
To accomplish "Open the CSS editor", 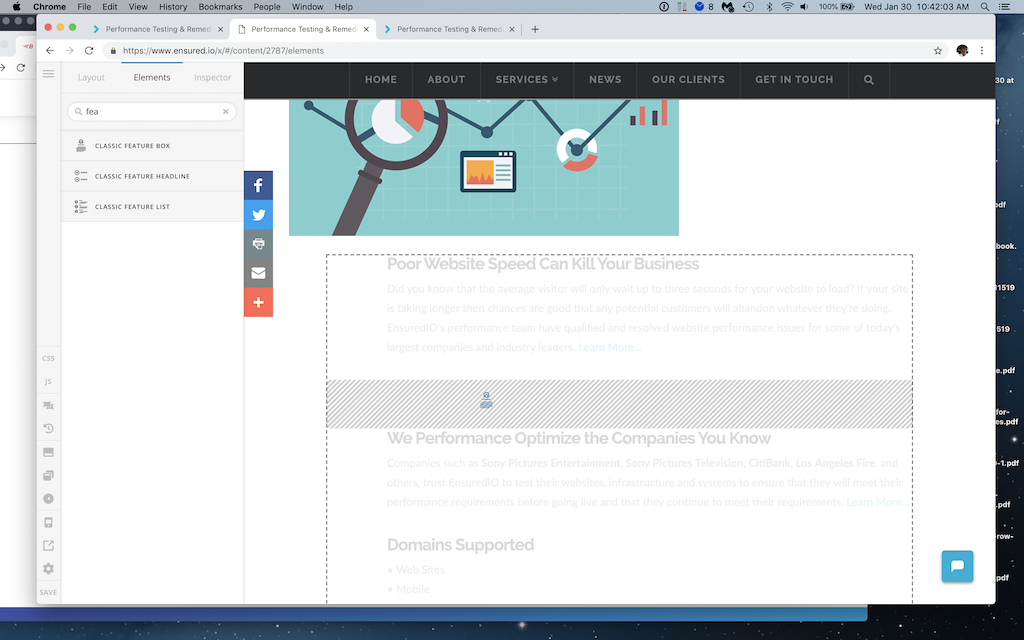I will [48, 359].
